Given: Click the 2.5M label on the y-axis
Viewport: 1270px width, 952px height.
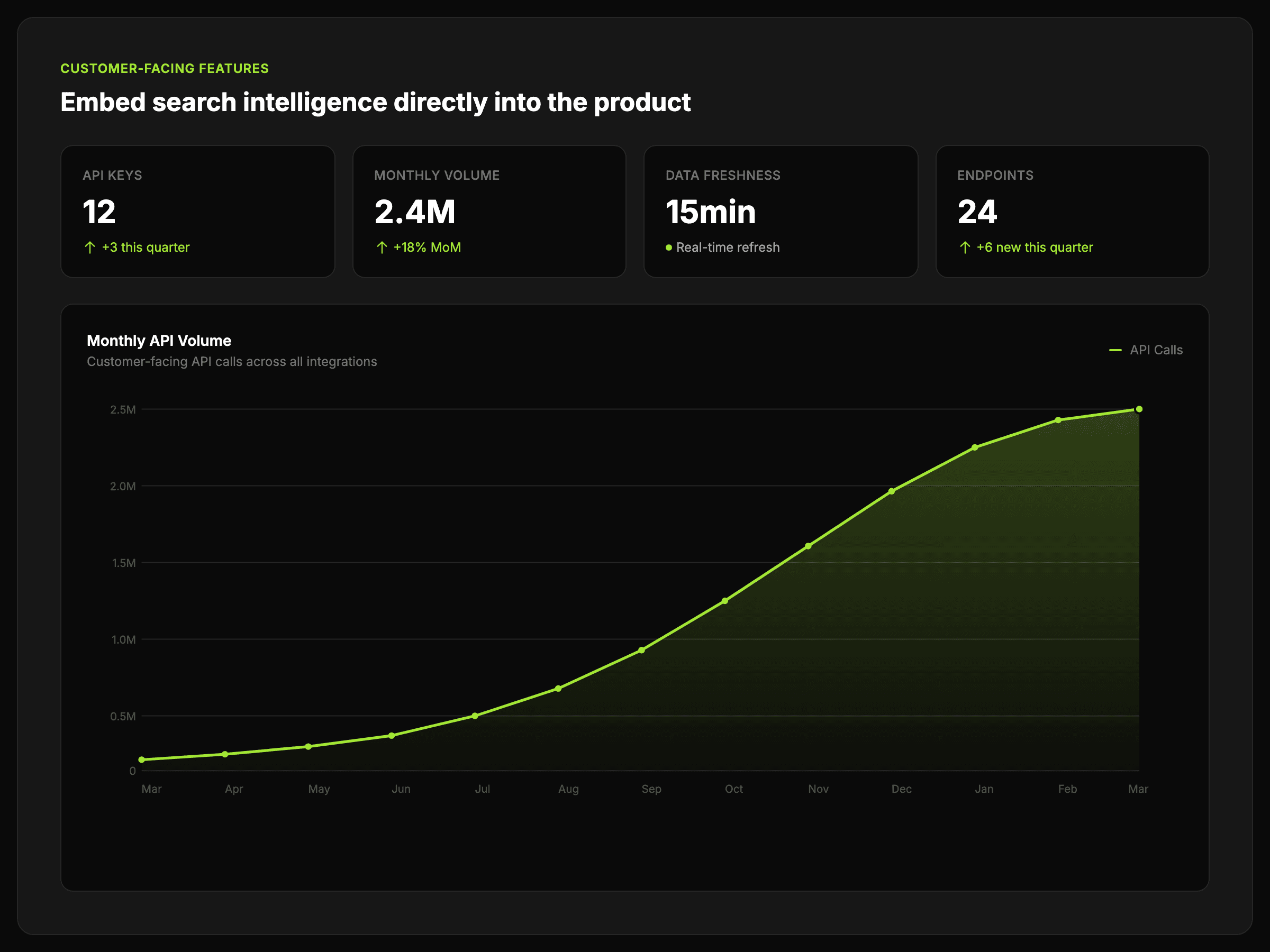Looking at the screenshot, I should click(123, 410).
